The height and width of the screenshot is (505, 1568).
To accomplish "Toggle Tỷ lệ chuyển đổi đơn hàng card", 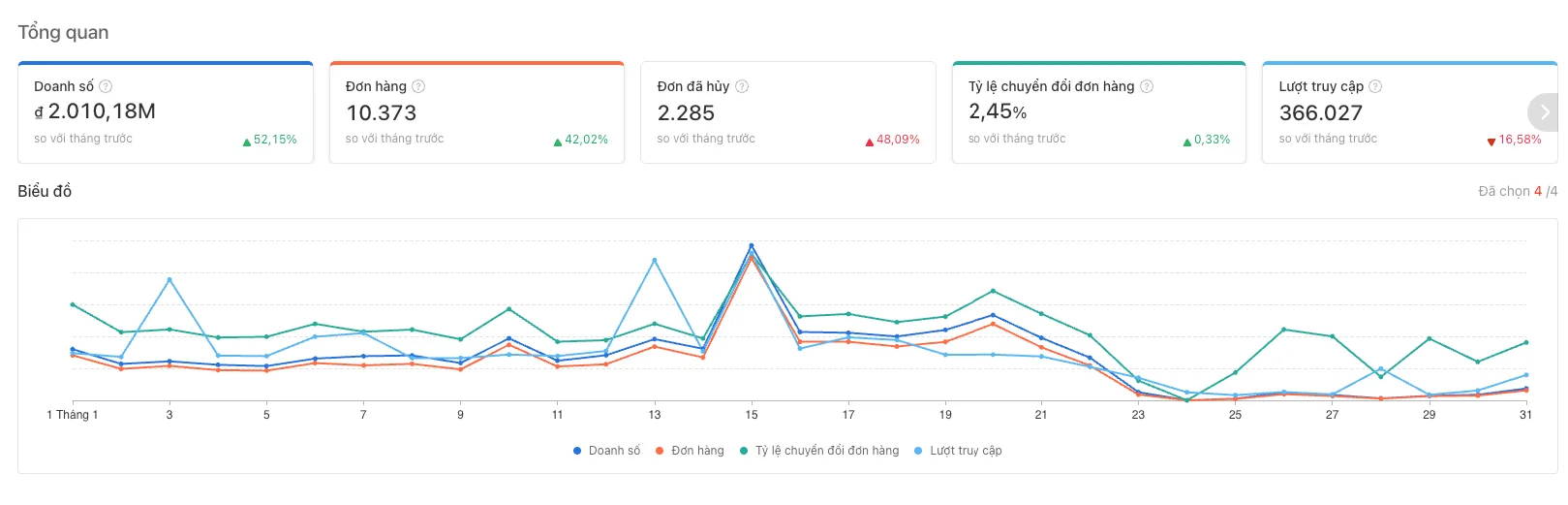I will point(1098,113).
